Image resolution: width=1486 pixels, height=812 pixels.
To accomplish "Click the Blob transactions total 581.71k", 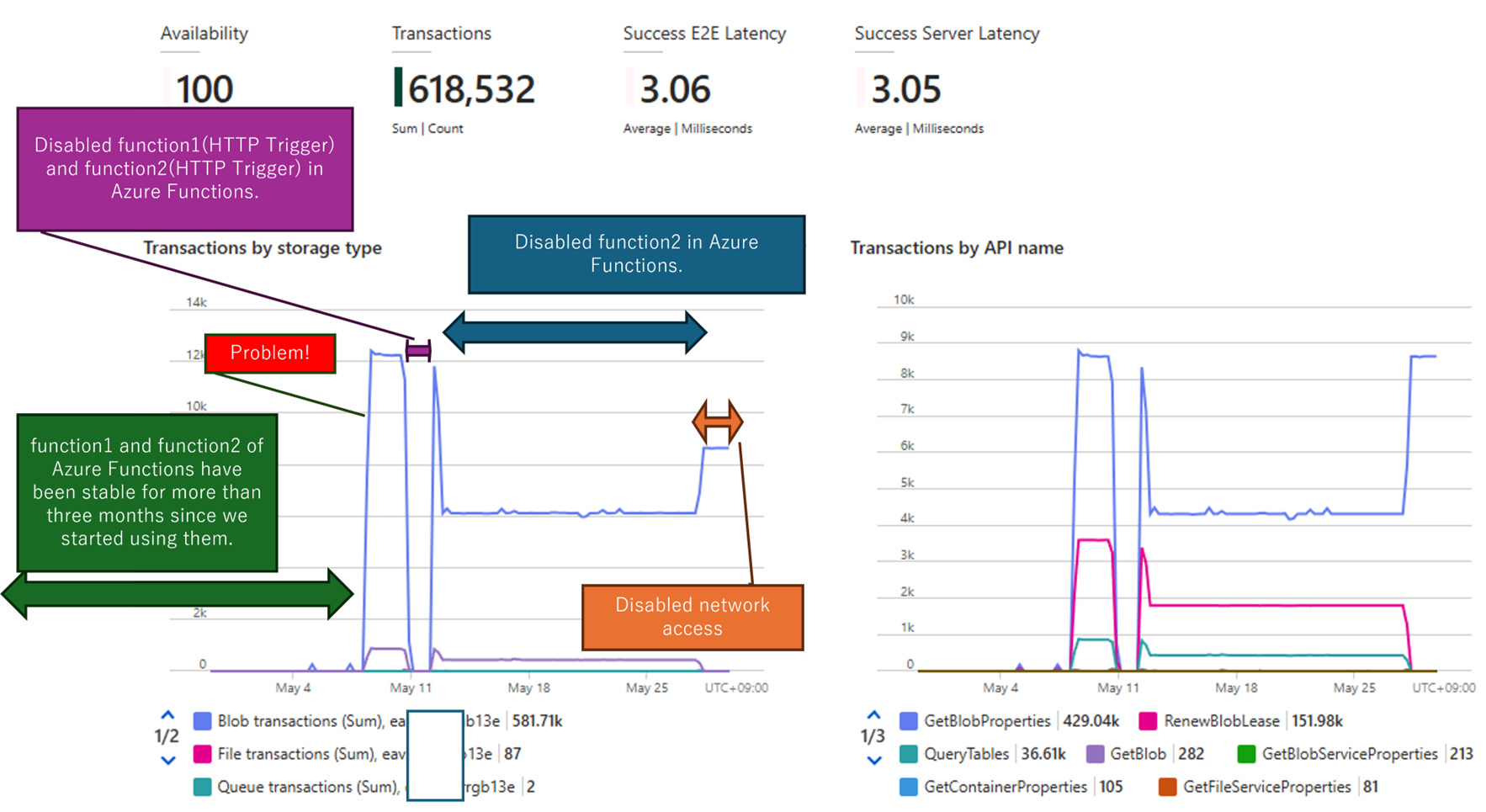I will click(x=537, y=721).
